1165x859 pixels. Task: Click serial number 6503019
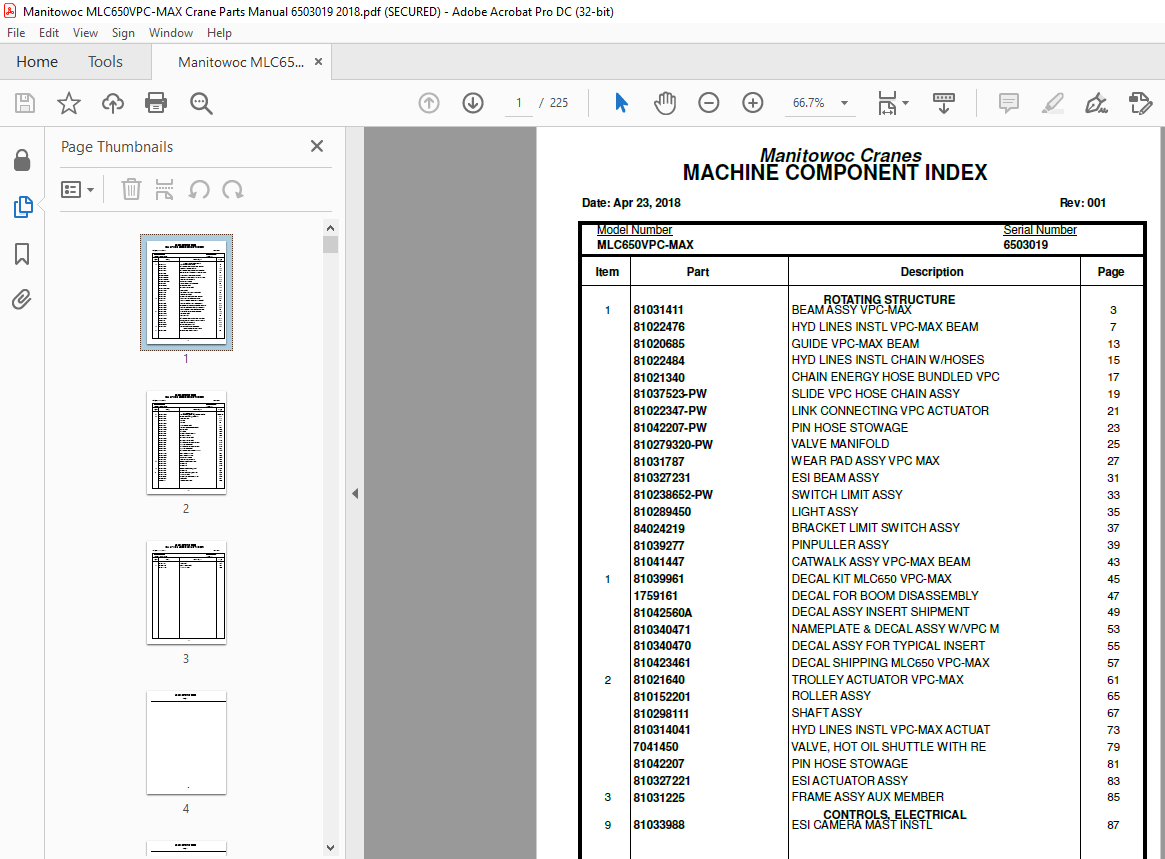[1025, 244]
